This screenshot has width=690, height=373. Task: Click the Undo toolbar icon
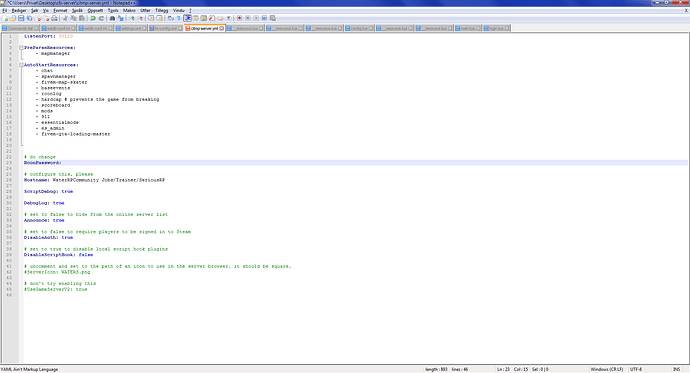tap(93, 18)
